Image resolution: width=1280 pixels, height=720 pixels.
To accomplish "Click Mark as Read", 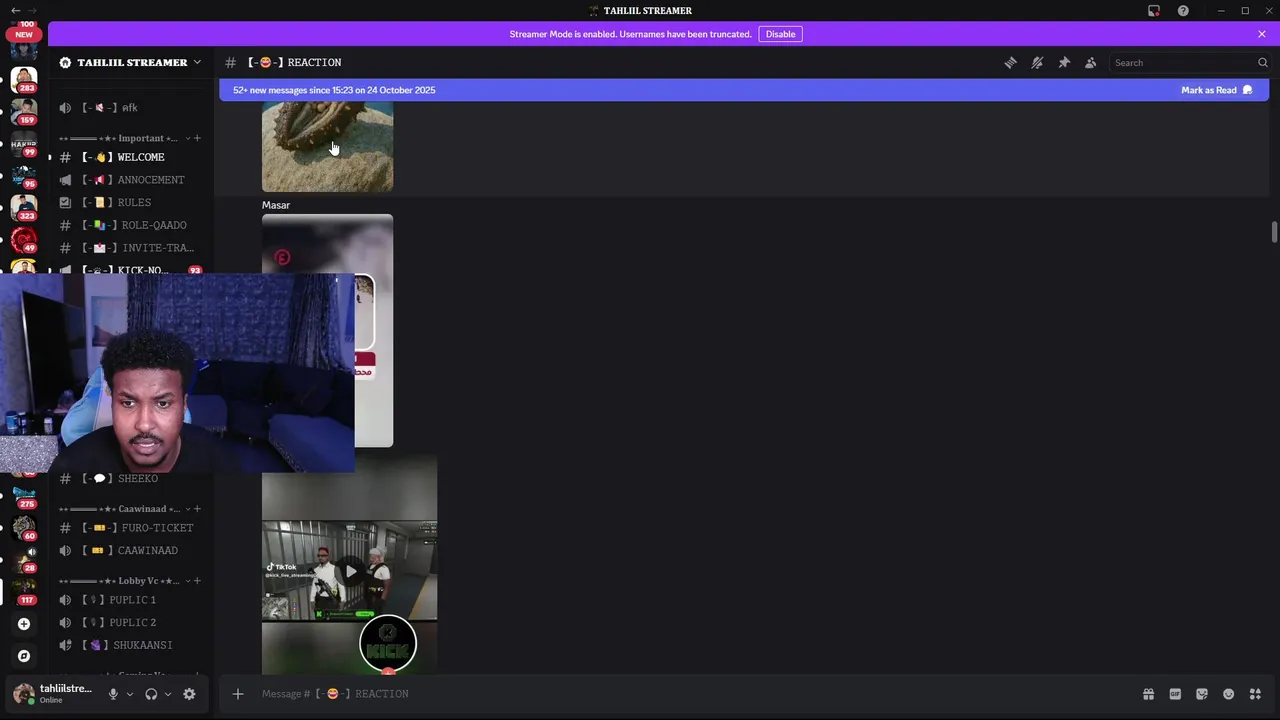I will 1216,90.
